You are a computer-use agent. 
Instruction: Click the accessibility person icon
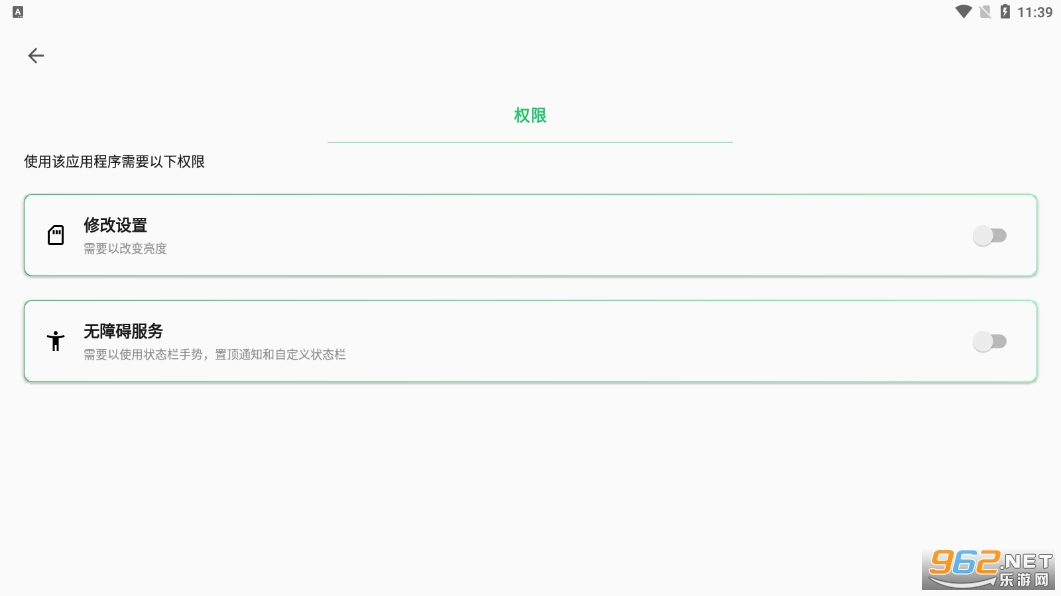[x=55, y=340]
